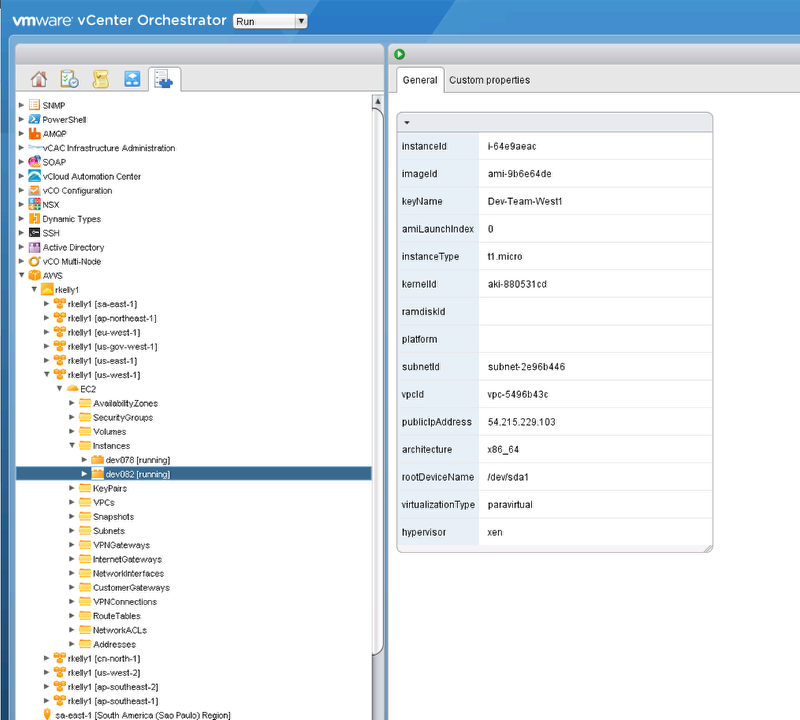Collapse the Instances folder
The image size is (800, 720).
click(x=72, y=445)
